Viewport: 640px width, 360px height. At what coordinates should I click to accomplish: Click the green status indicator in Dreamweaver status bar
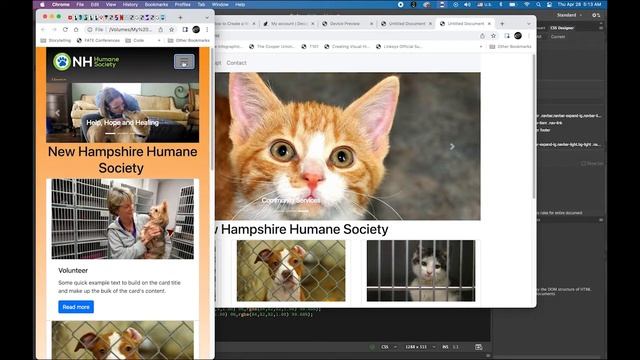pyautogui.click(x=372, y=347)
